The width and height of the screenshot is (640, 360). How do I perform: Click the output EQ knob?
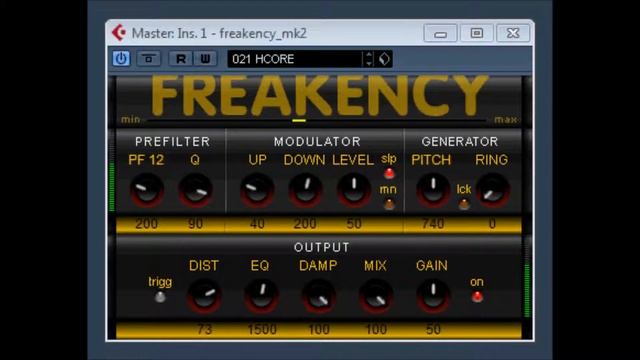[261, 296]
